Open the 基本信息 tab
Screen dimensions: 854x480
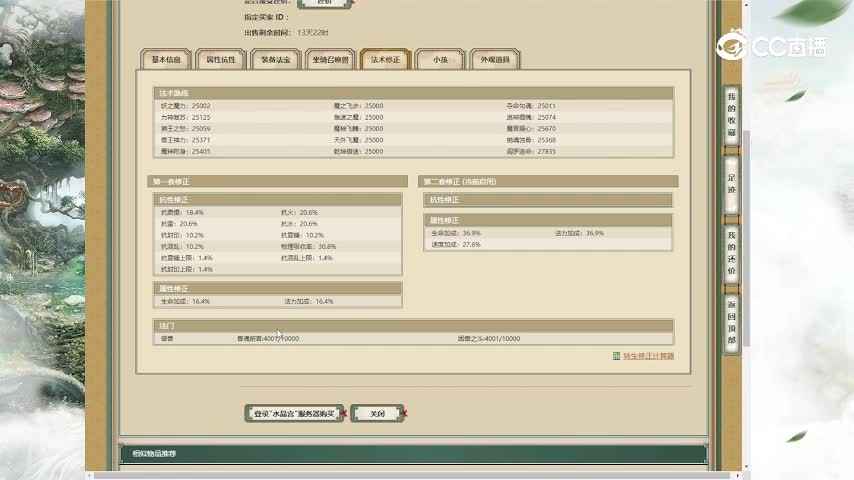pos(166,60)
